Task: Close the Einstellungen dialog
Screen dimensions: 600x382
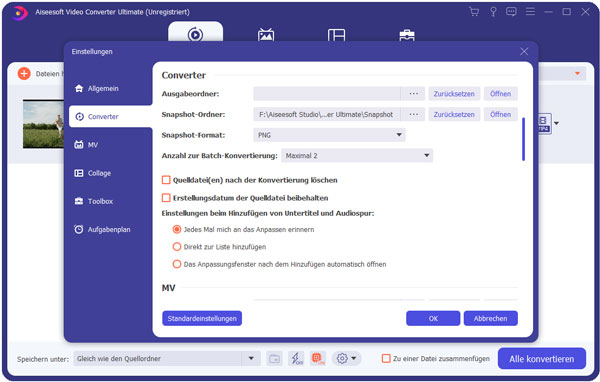Action: pos(524,51)
